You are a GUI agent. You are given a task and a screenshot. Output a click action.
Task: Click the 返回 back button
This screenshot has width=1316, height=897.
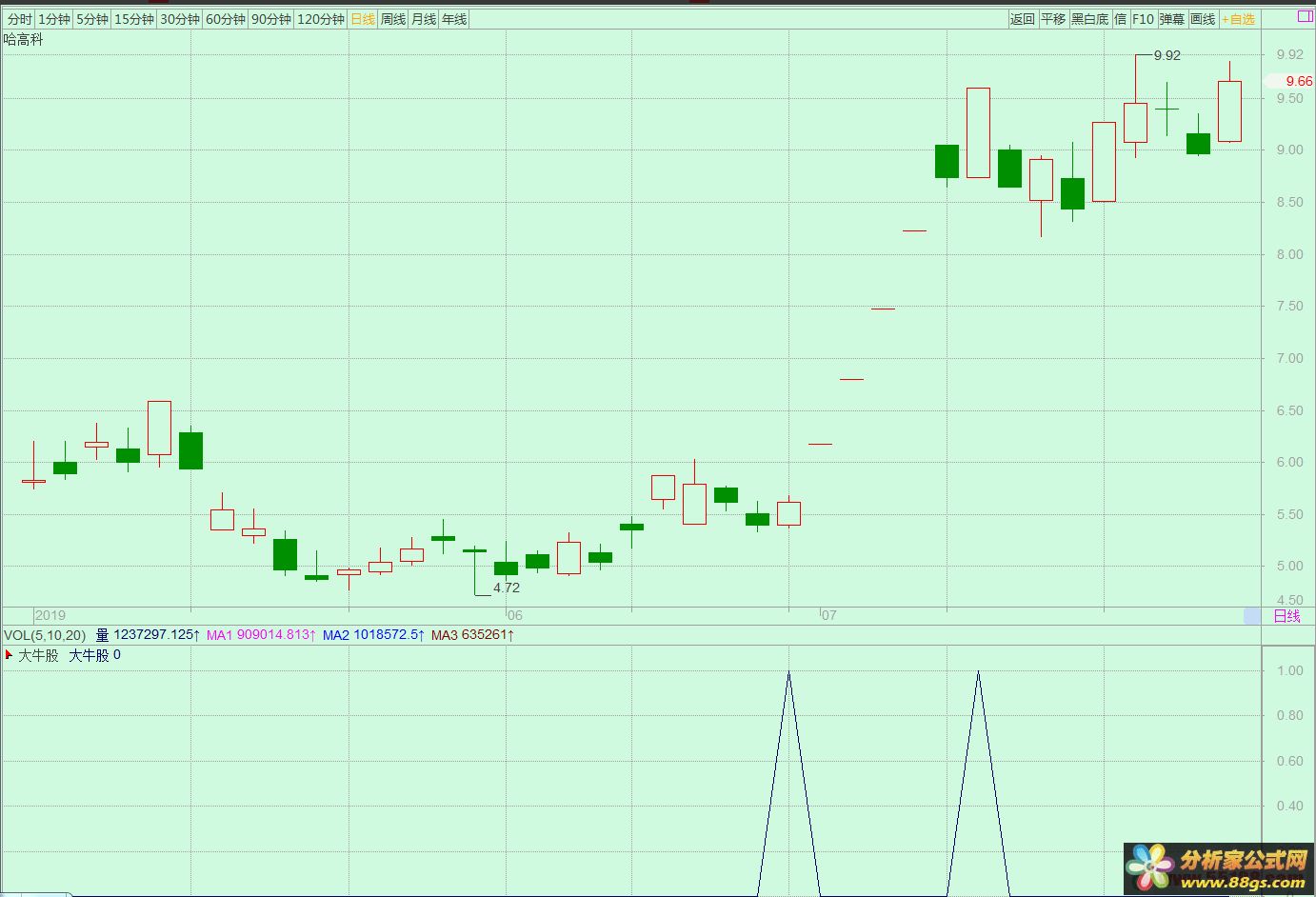coord(1023,19)
